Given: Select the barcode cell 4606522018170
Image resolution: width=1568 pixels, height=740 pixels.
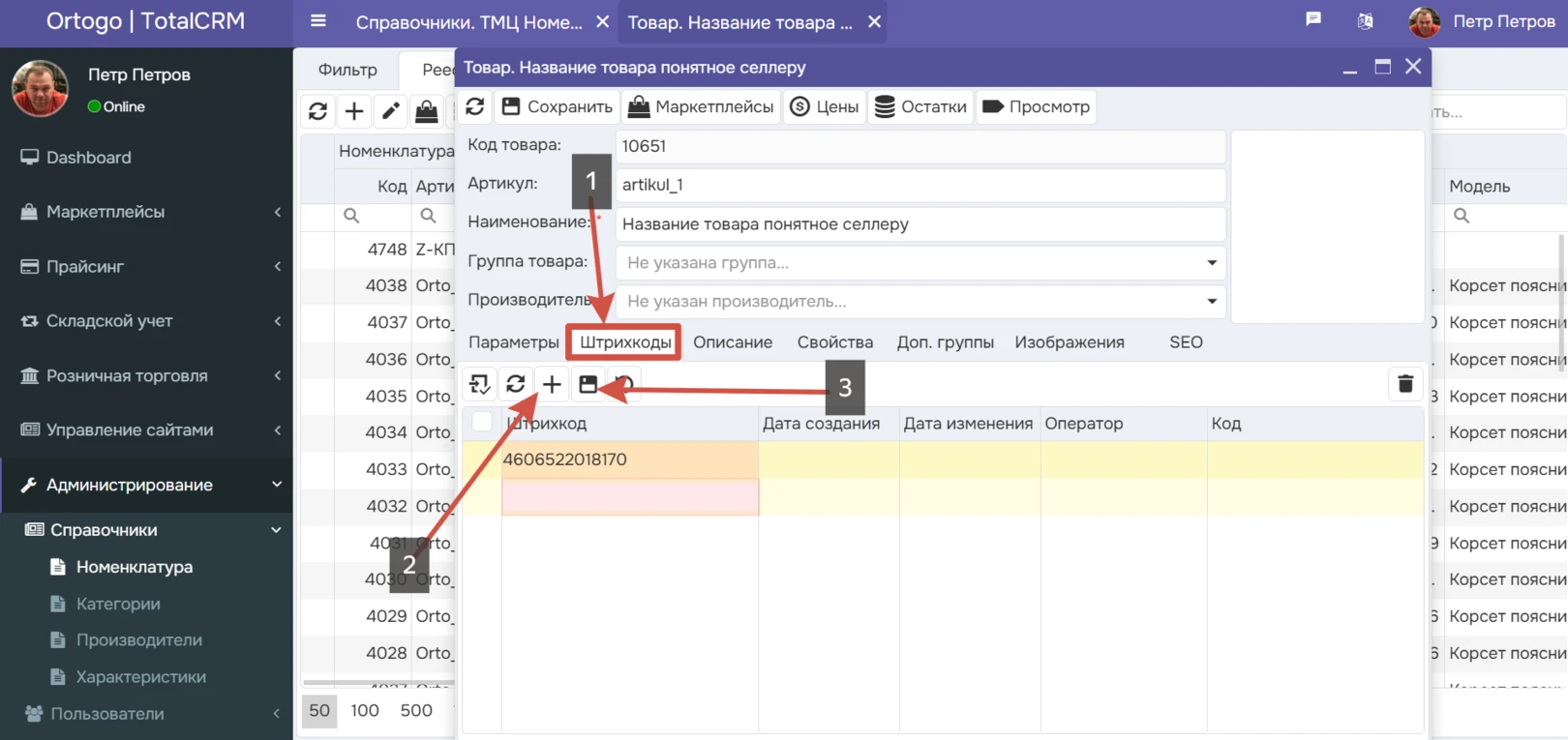Looking at the screenshot, I should pos(629,459).
